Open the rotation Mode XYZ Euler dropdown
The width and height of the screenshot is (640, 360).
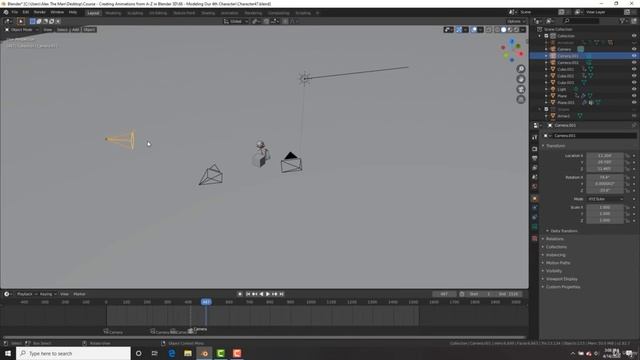(x=605, y=199)
